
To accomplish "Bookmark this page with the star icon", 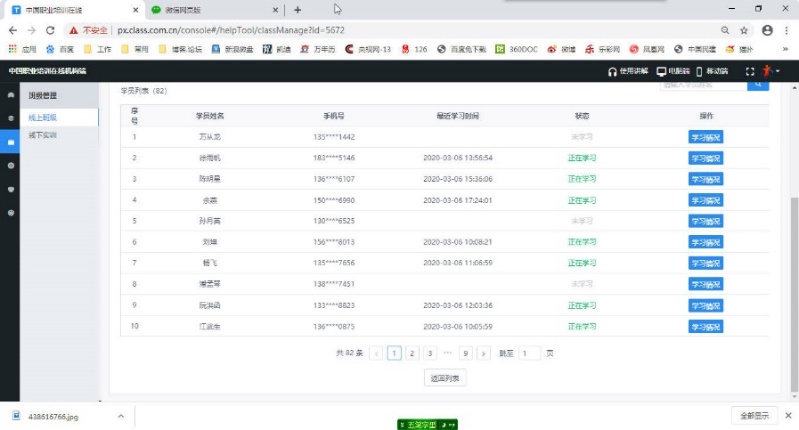I will 744,30.
